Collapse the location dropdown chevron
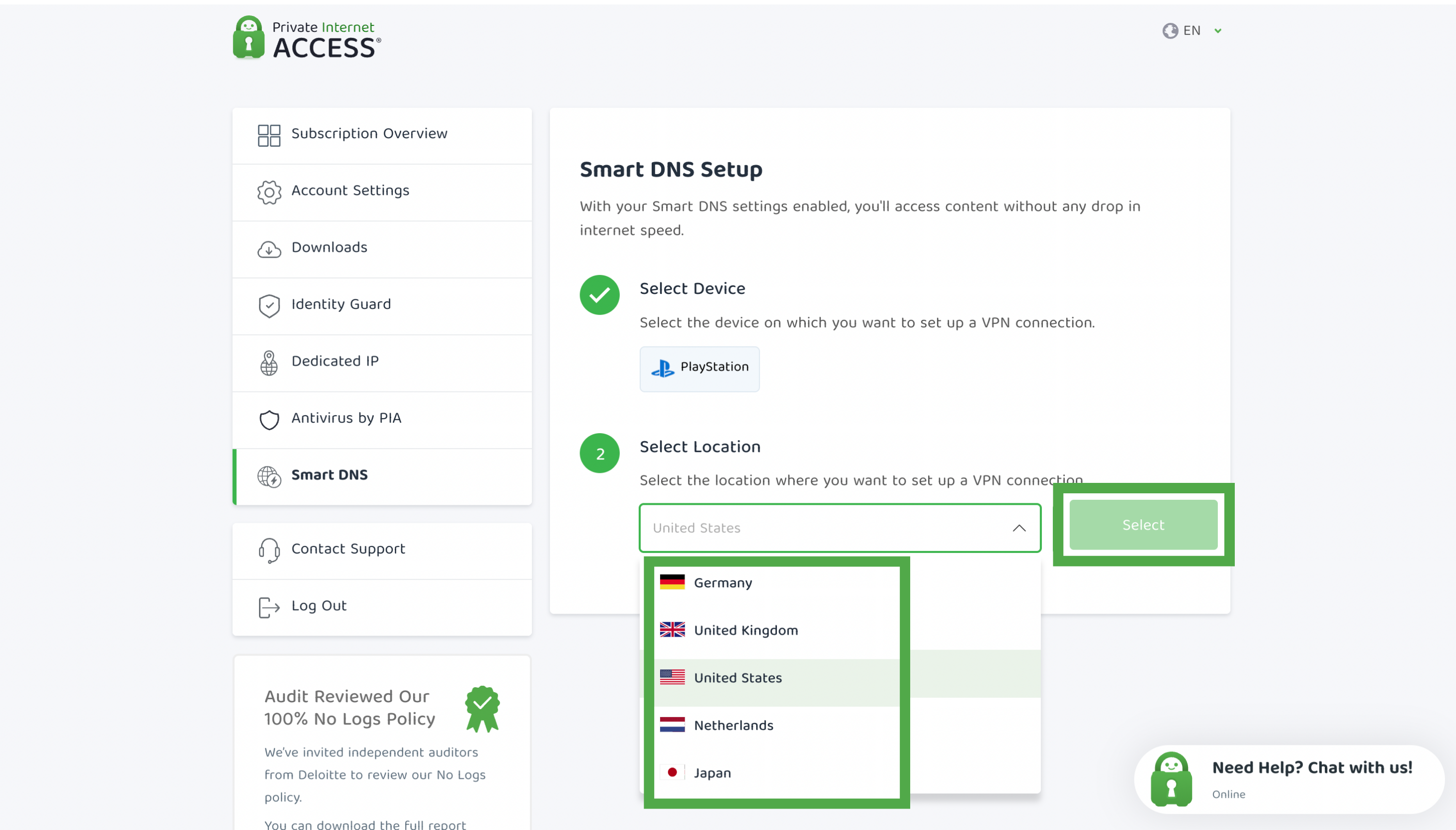 (1019, 529)
